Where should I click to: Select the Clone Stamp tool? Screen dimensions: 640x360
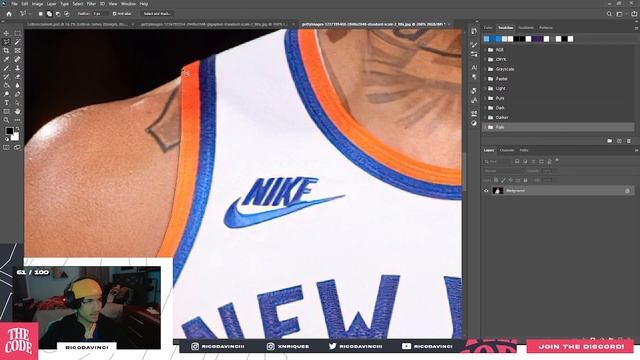click(17, 68)
